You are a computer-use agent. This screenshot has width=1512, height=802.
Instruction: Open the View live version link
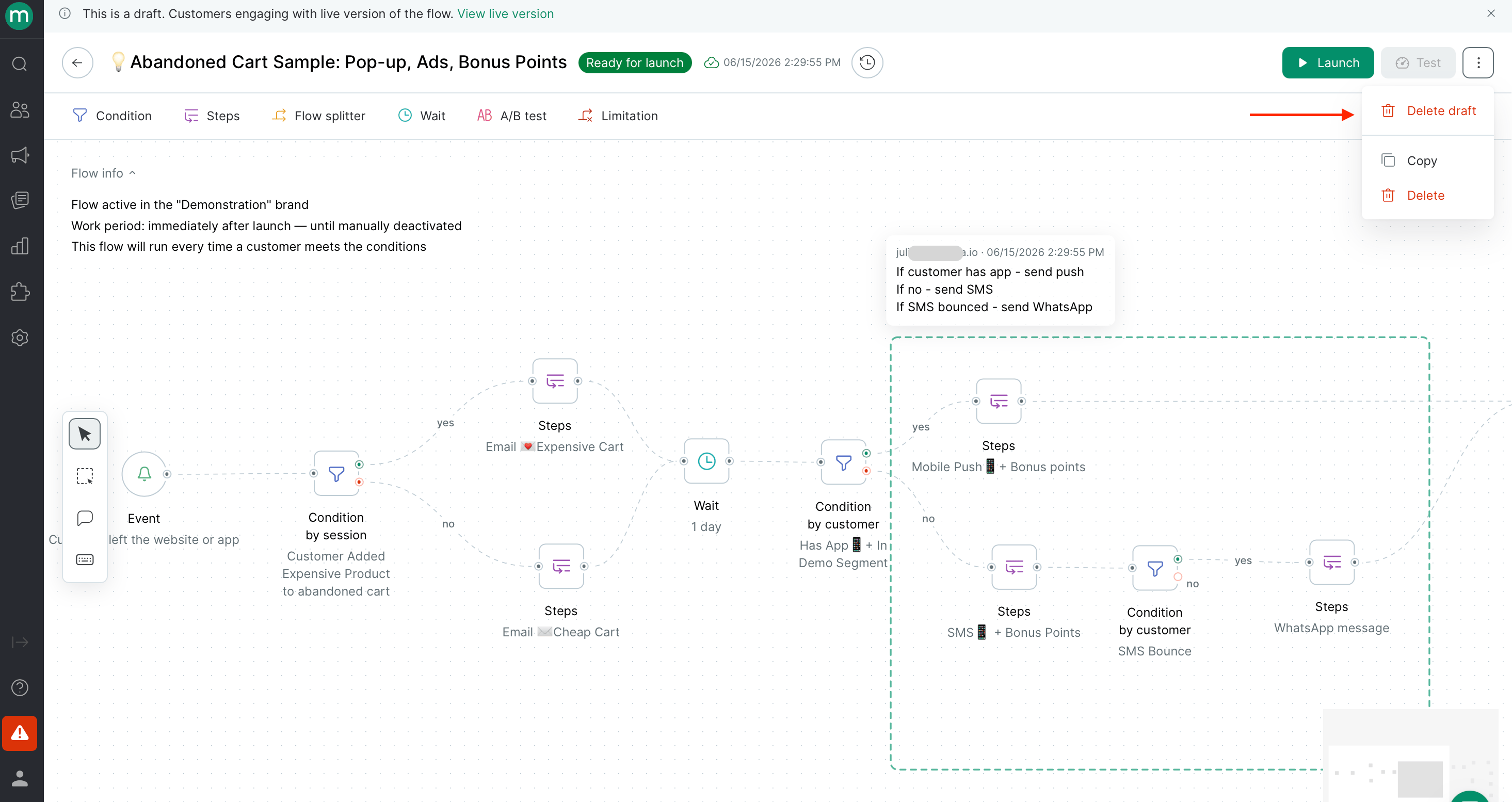point(505,13)
